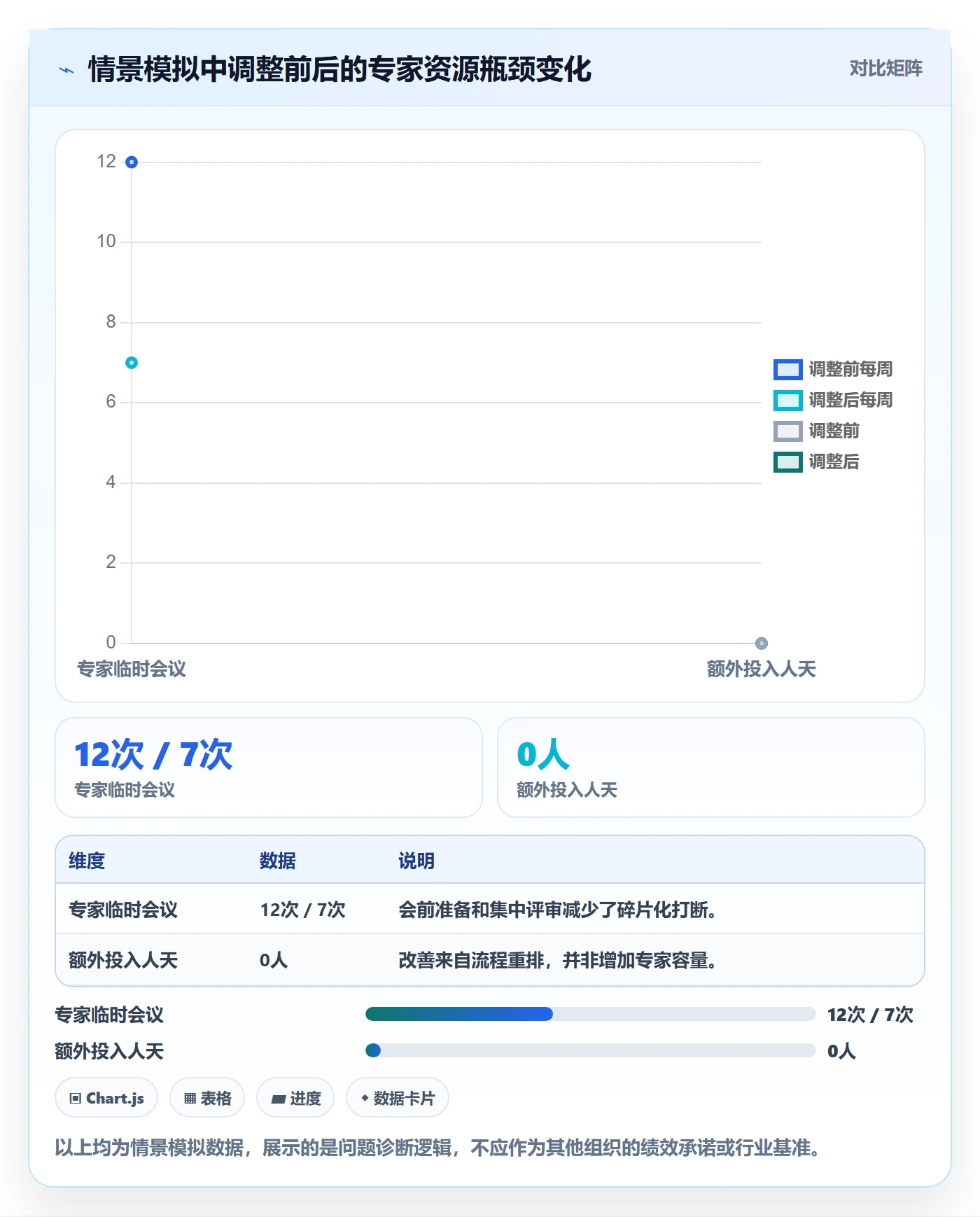Toggle the gray 调整前 legend series

coord(816,431)
